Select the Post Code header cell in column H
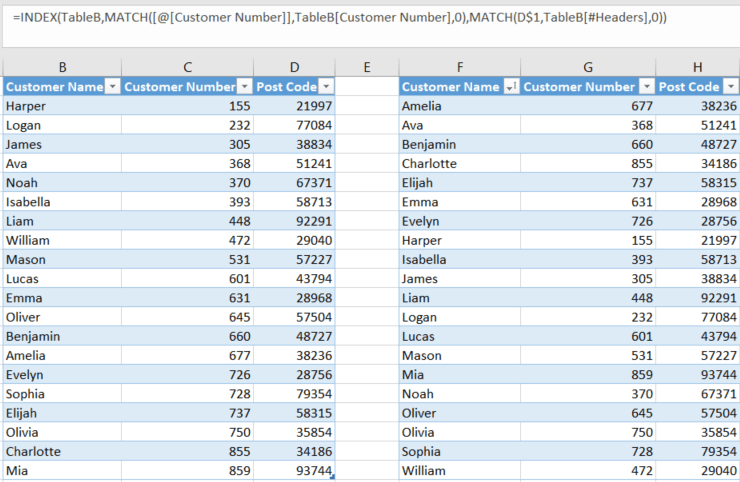The width and height of the screenshot is (740, 482). [698, 87]
